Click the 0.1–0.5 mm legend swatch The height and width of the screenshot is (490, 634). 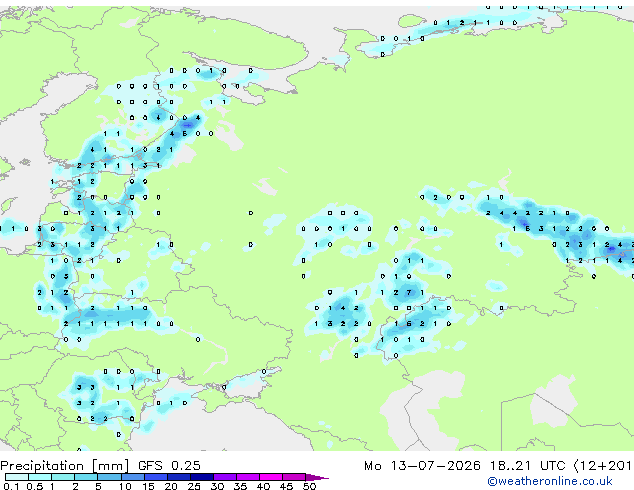(17, 477)
